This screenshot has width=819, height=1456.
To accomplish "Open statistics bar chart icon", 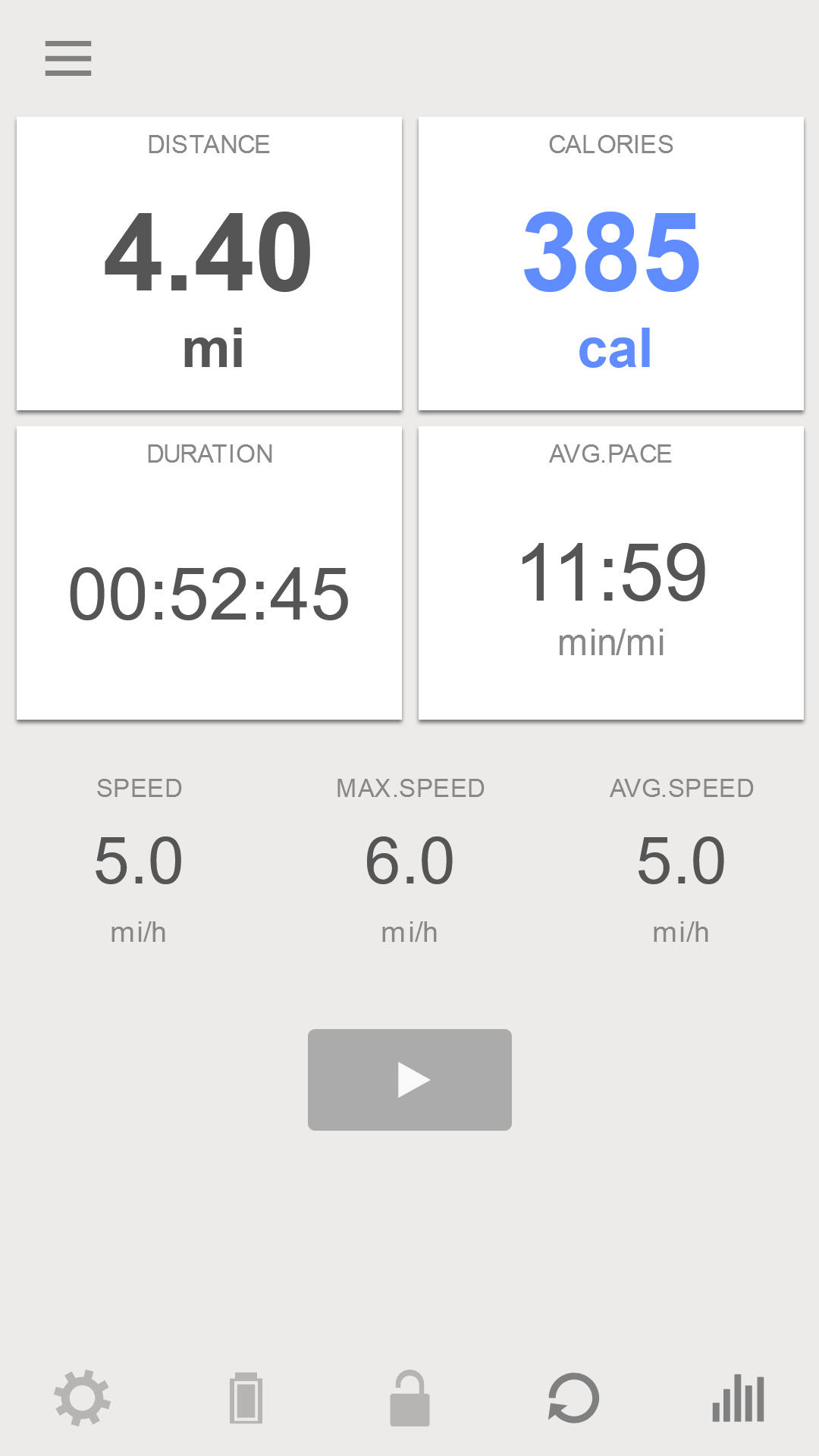I will point(738,1398).
